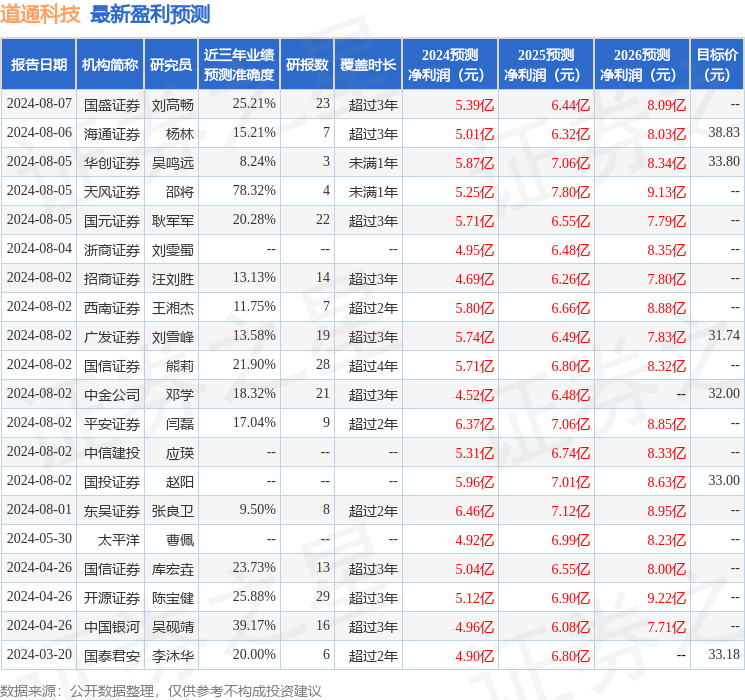Click the 2026预测净利润 header
Image resolution: width=745 pixels, height=700 pixels.
coord(642,65)
